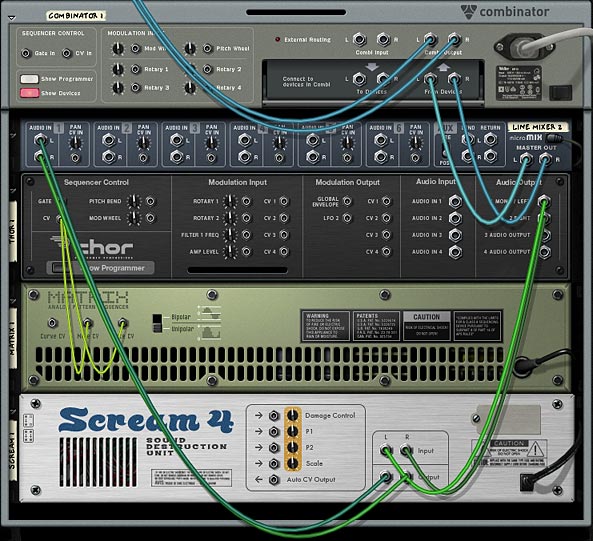The image size is (593, 541).
Task: Adjust the Scream 4 Damage Control trim knob
Action: (x=293, y=415)
